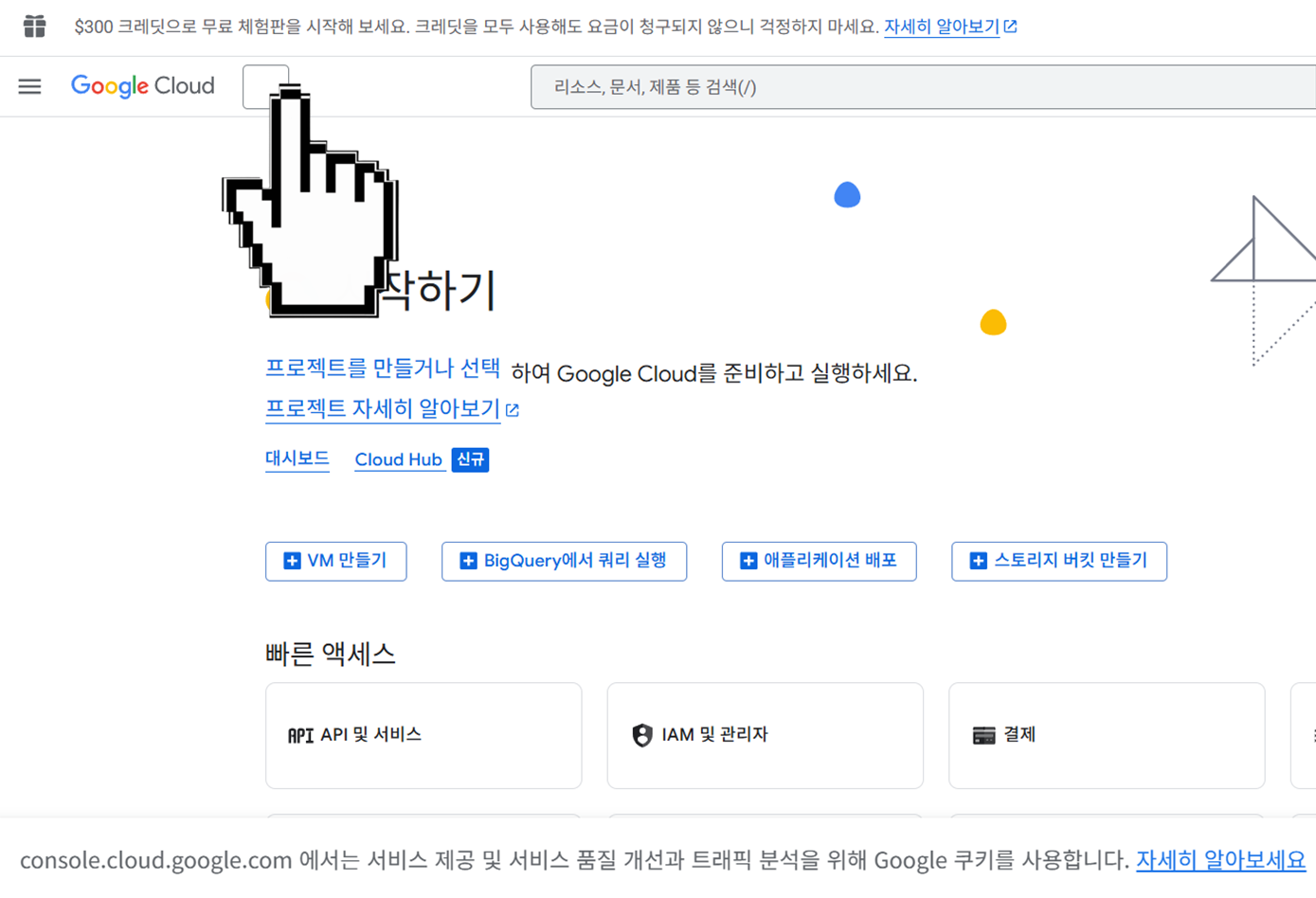Image resolution: width=1316 pixels, height=898 pixels.
Task: Open the IAM 및 관리자 quick access card
Action: tap(765, 735)
